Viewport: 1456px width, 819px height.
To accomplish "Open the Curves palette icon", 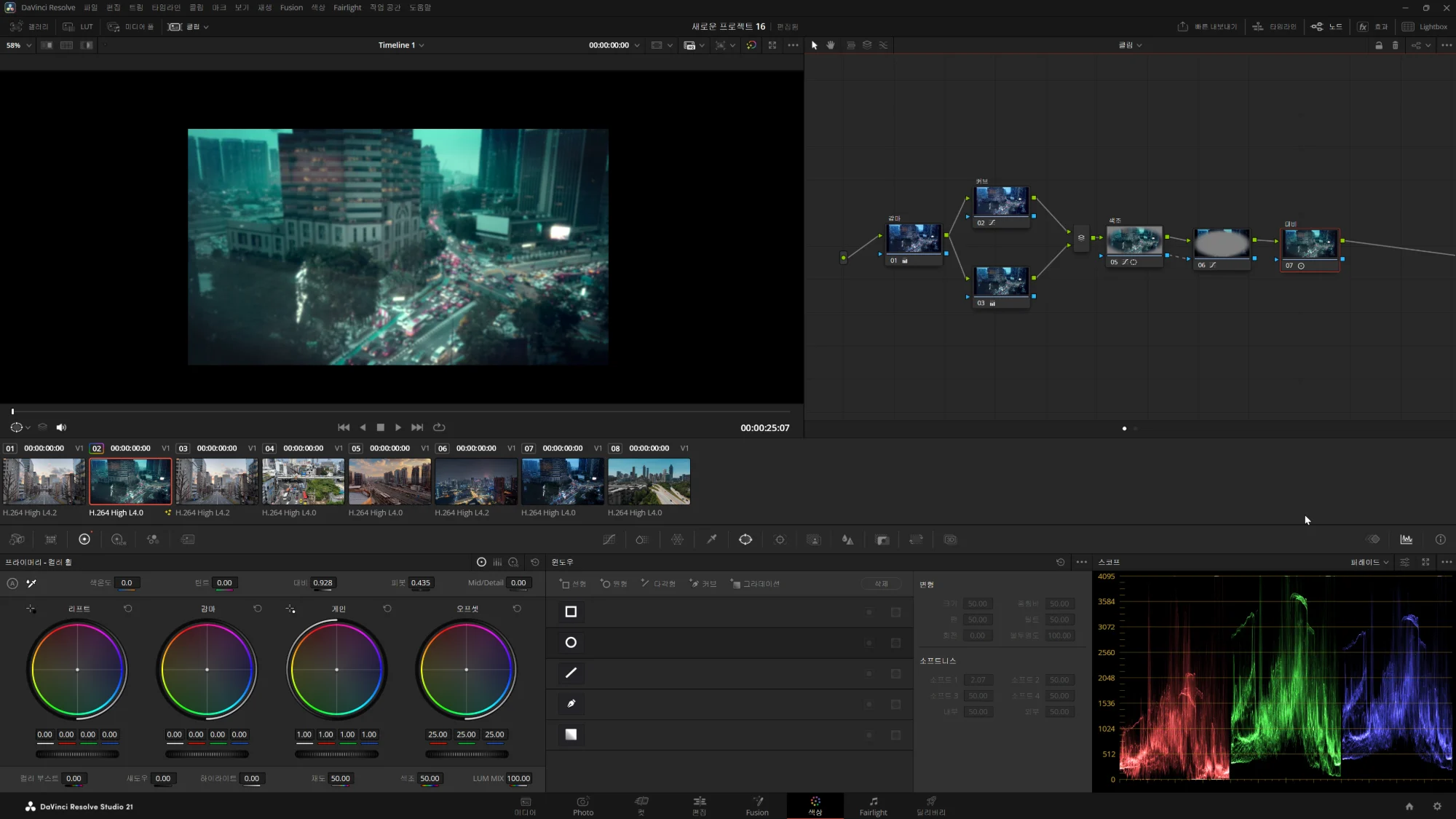I will click(609, 539).
